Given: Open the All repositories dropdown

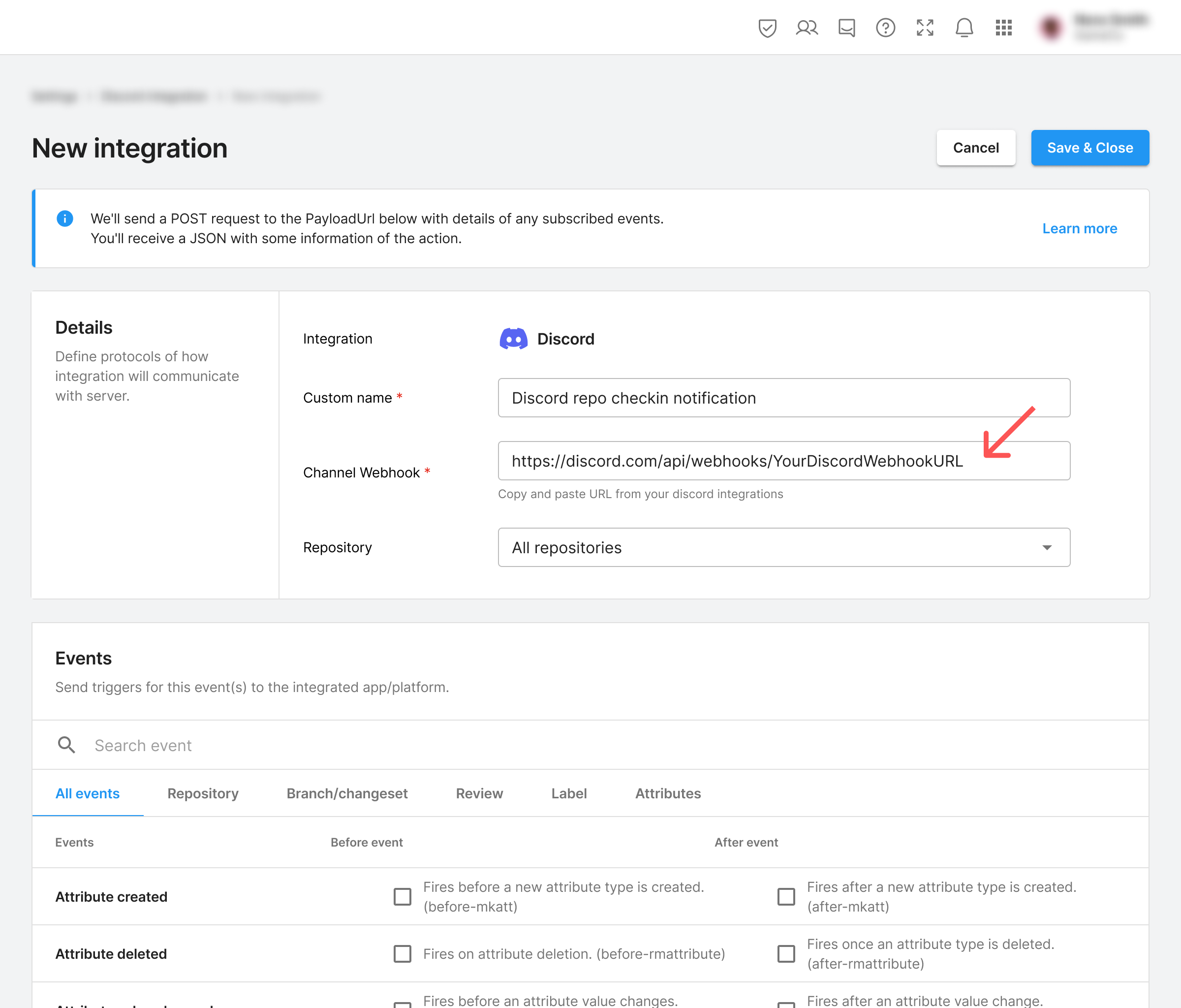Looking at the screenshot, I should click(784, 547).
